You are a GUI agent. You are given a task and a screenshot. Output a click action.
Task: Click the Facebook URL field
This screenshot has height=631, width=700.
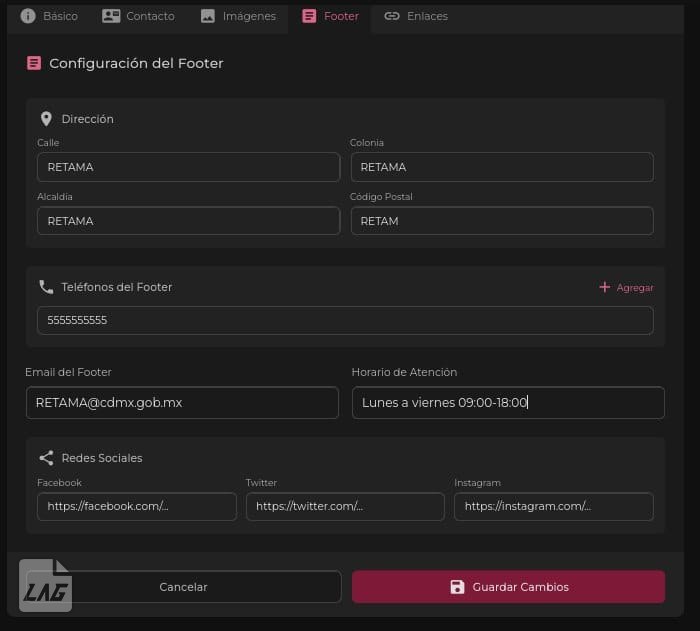pyautogui.click(x=137, y=506)
